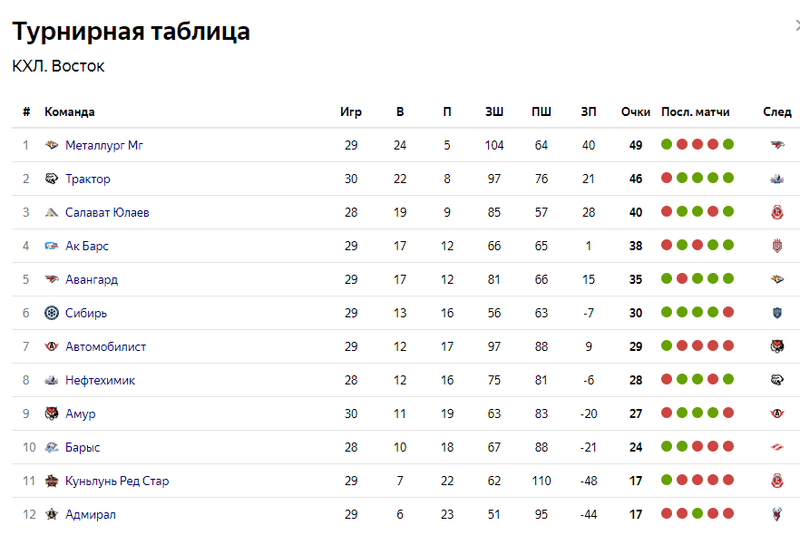Click the Сибирь snowflake logo icon
Image resolution: width=800 pixels, height=544 pixels.
52,313
